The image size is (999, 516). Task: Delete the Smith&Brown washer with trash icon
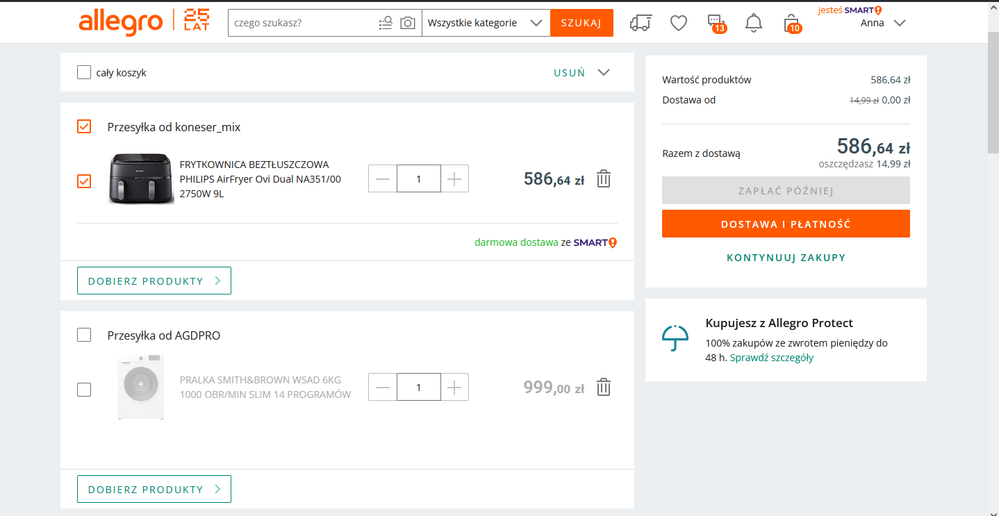(x=603, y=387)
